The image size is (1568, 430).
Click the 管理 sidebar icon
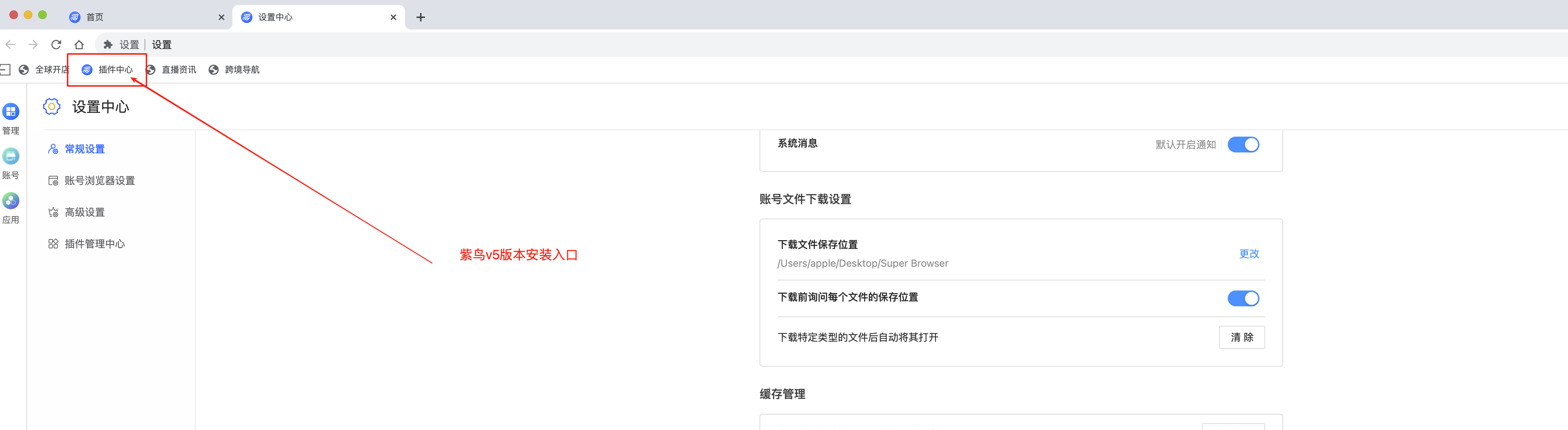click(x=11, y=112)
